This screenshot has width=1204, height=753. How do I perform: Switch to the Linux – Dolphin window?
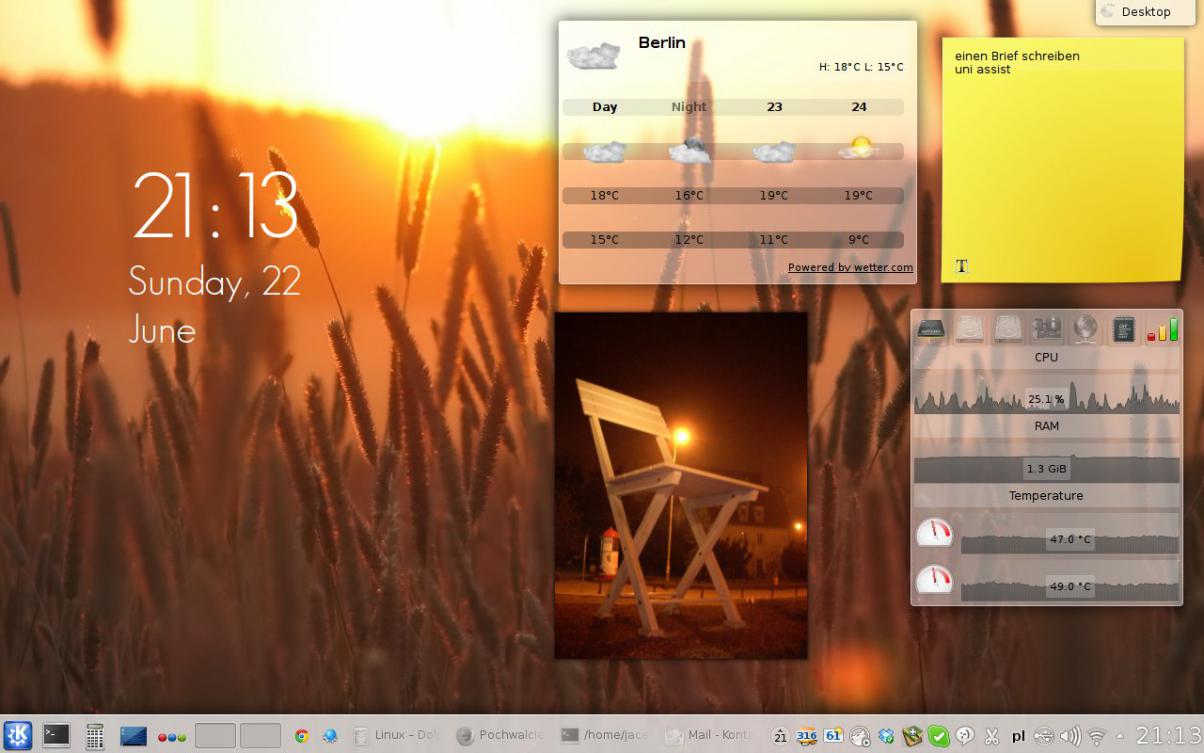point(397,736)
